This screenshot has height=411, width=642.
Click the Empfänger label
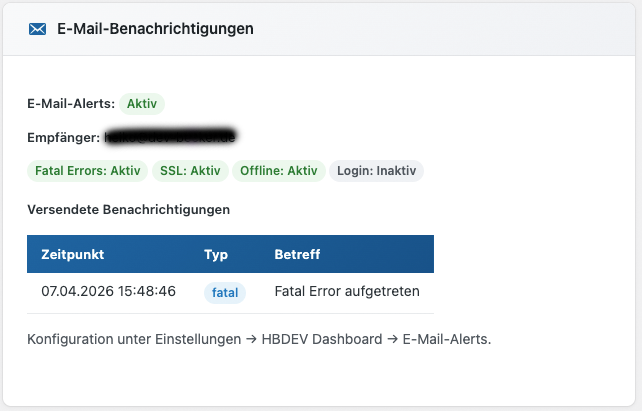64,136
